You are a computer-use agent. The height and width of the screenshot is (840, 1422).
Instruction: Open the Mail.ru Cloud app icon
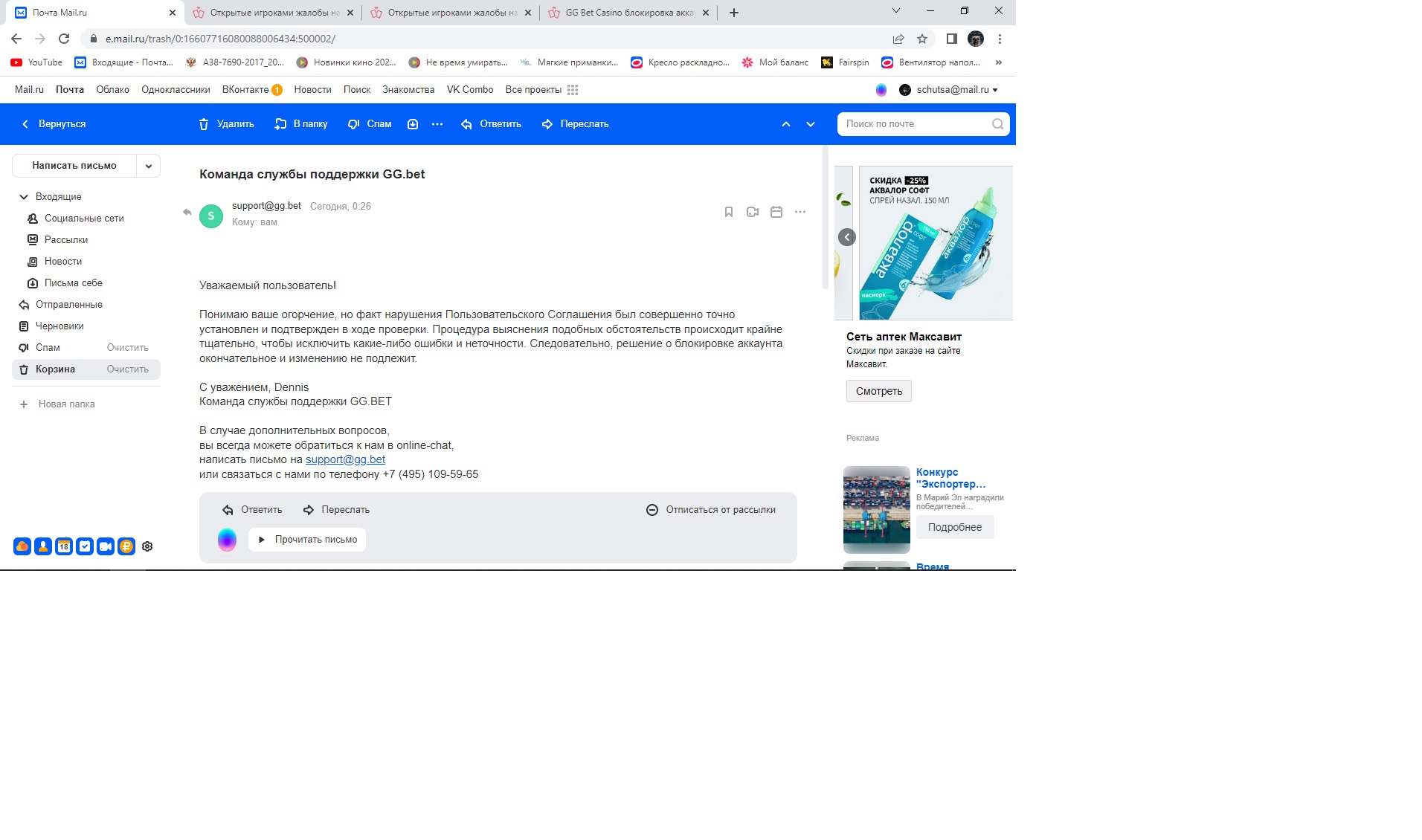(22, 546)
